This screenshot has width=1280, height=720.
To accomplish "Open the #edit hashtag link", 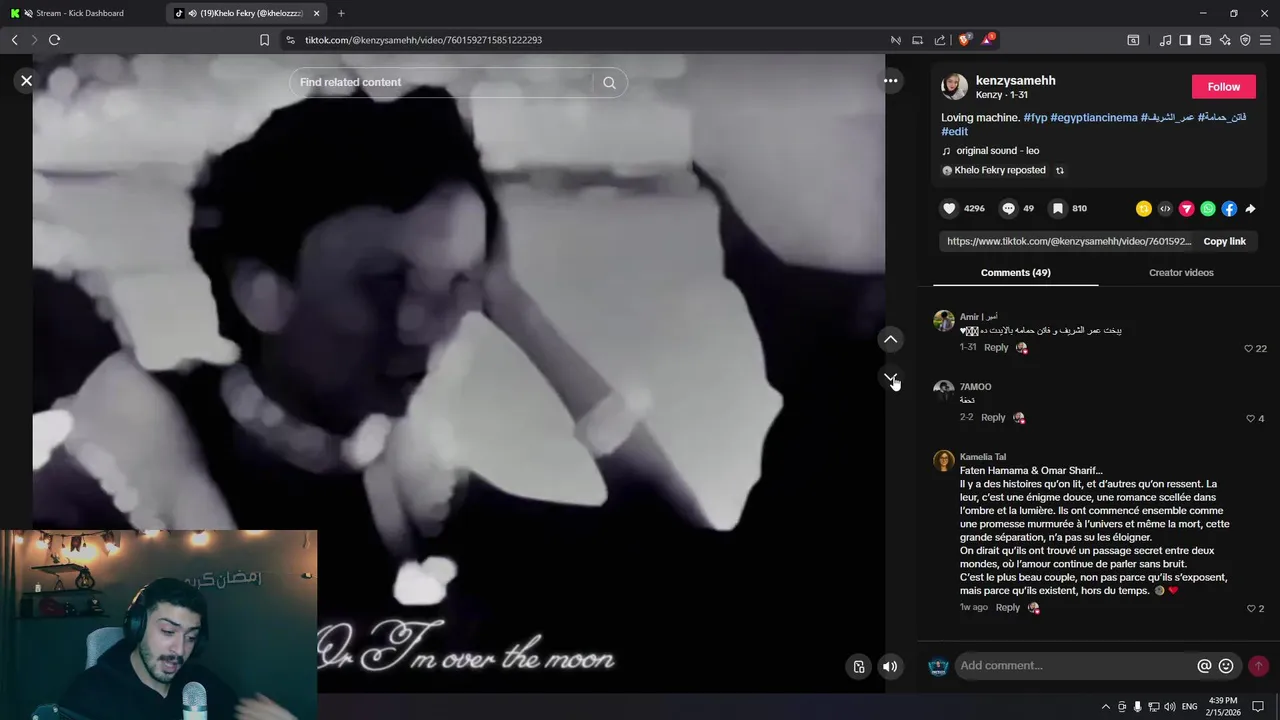I will coord(954,131).
